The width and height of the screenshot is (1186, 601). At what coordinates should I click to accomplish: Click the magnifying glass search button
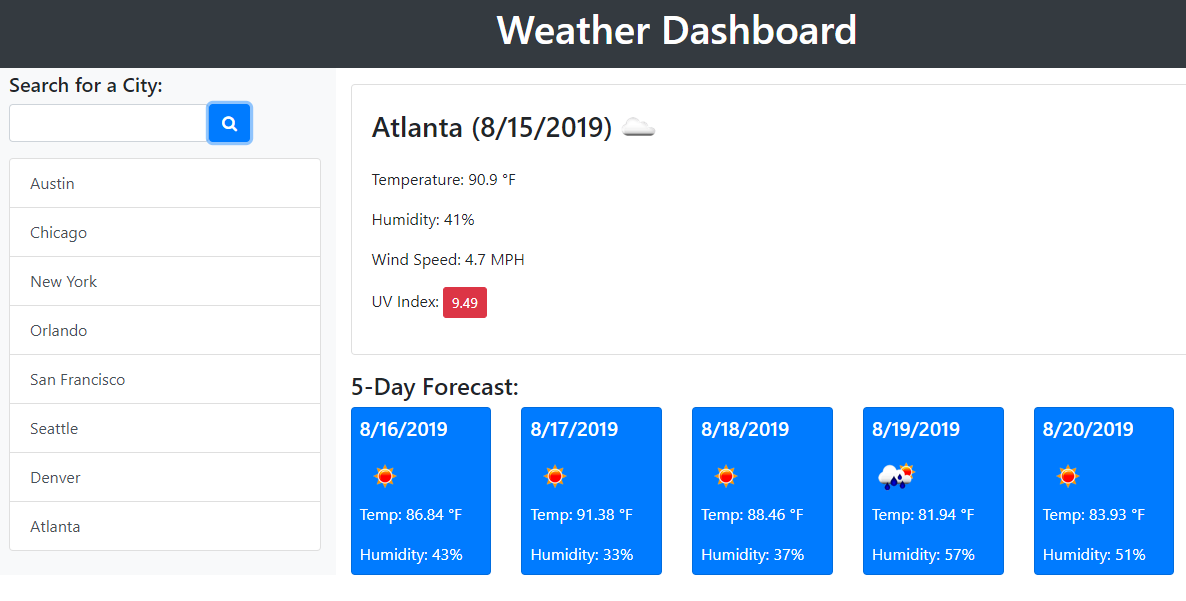click(x=229, y=123)
